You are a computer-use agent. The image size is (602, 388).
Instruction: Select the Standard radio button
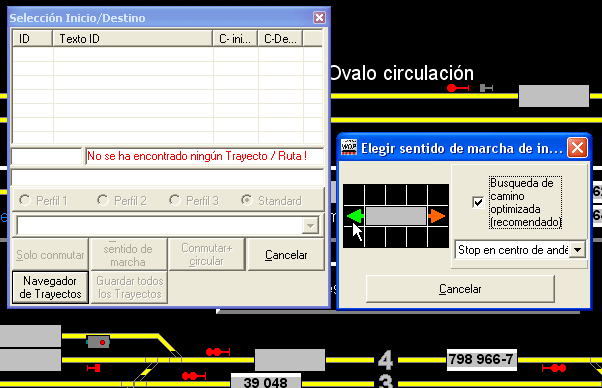[246, 200]
